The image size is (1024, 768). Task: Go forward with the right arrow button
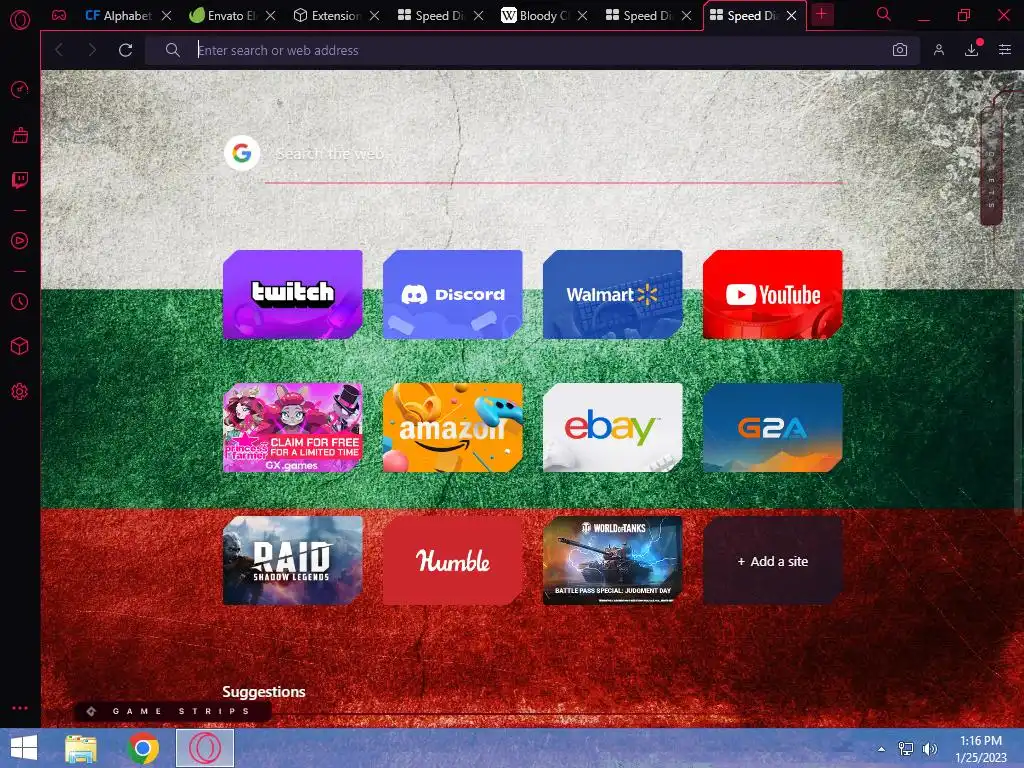click(x=92, y=50)
